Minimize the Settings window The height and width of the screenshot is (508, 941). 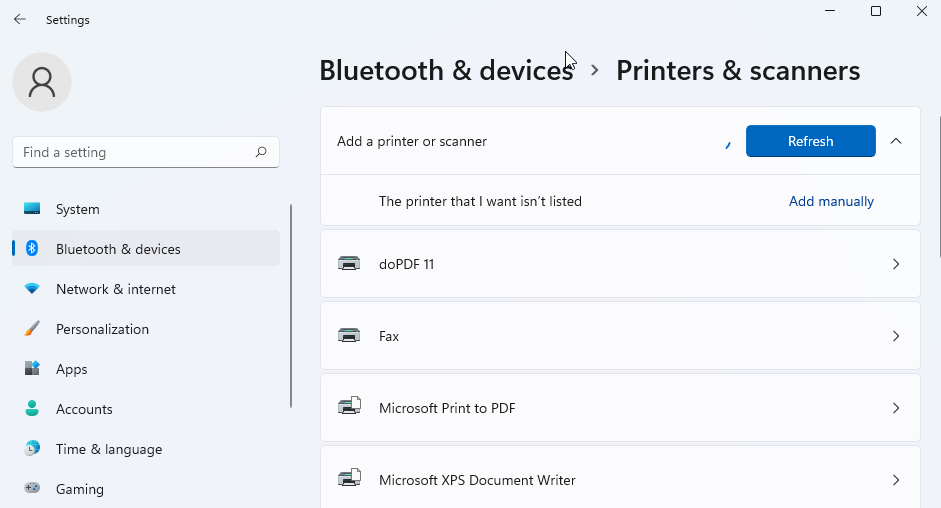[830, 11]
